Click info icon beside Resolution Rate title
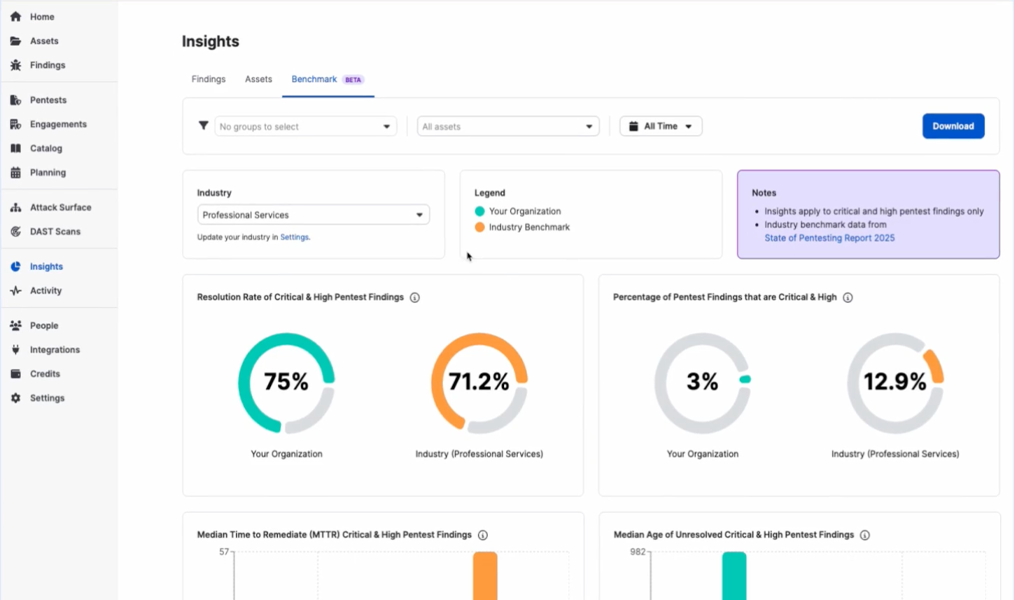1014x600 pixels. (x=415, y=298)
